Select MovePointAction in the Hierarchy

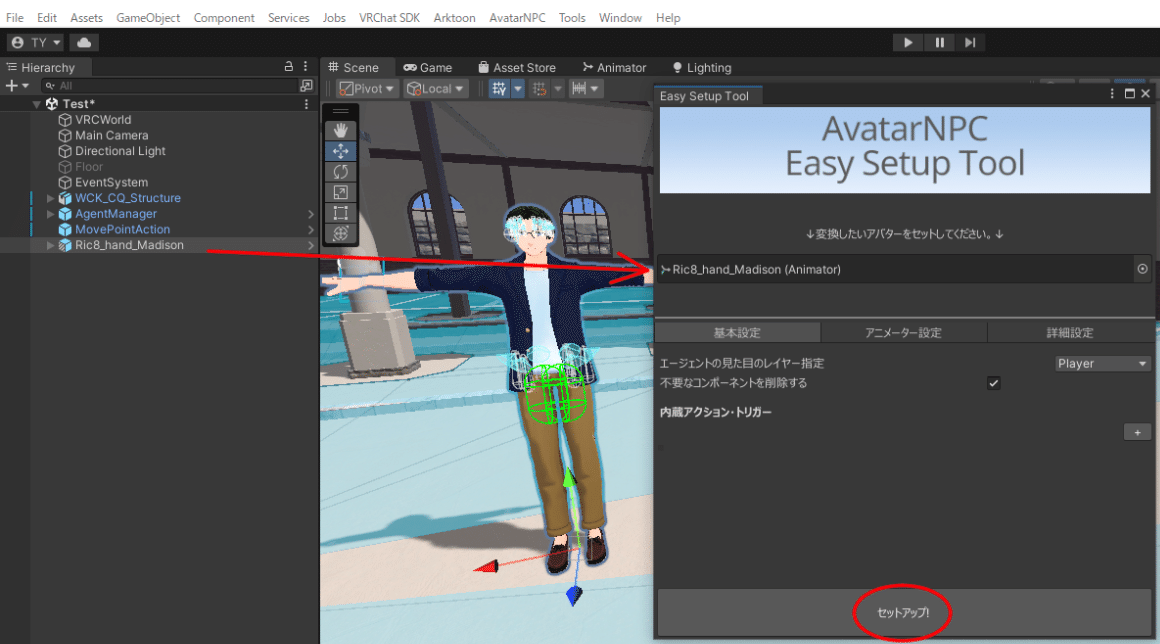(x=122, y=229)
